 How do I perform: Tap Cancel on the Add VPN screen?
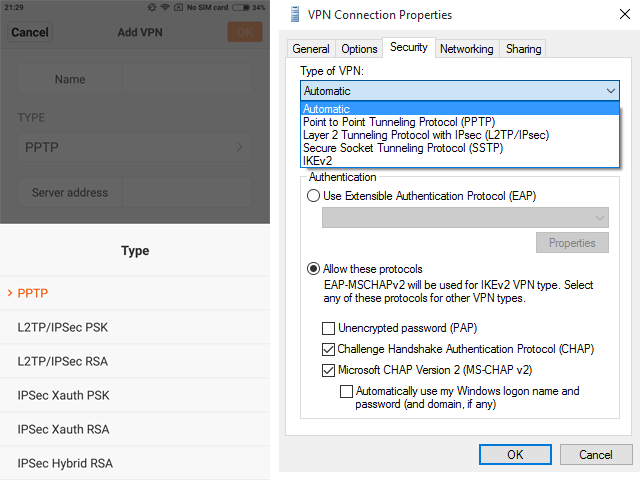(30, 32)
